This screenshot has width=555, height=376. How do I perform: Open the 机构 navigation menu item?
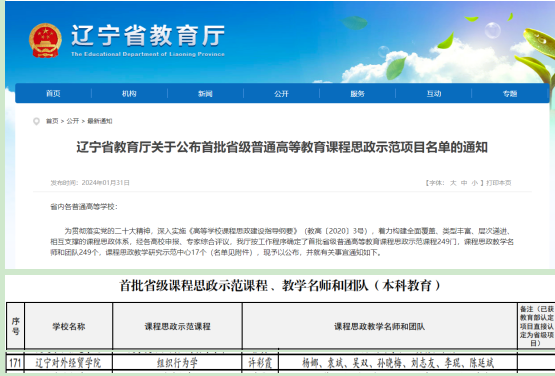[129, 93]
